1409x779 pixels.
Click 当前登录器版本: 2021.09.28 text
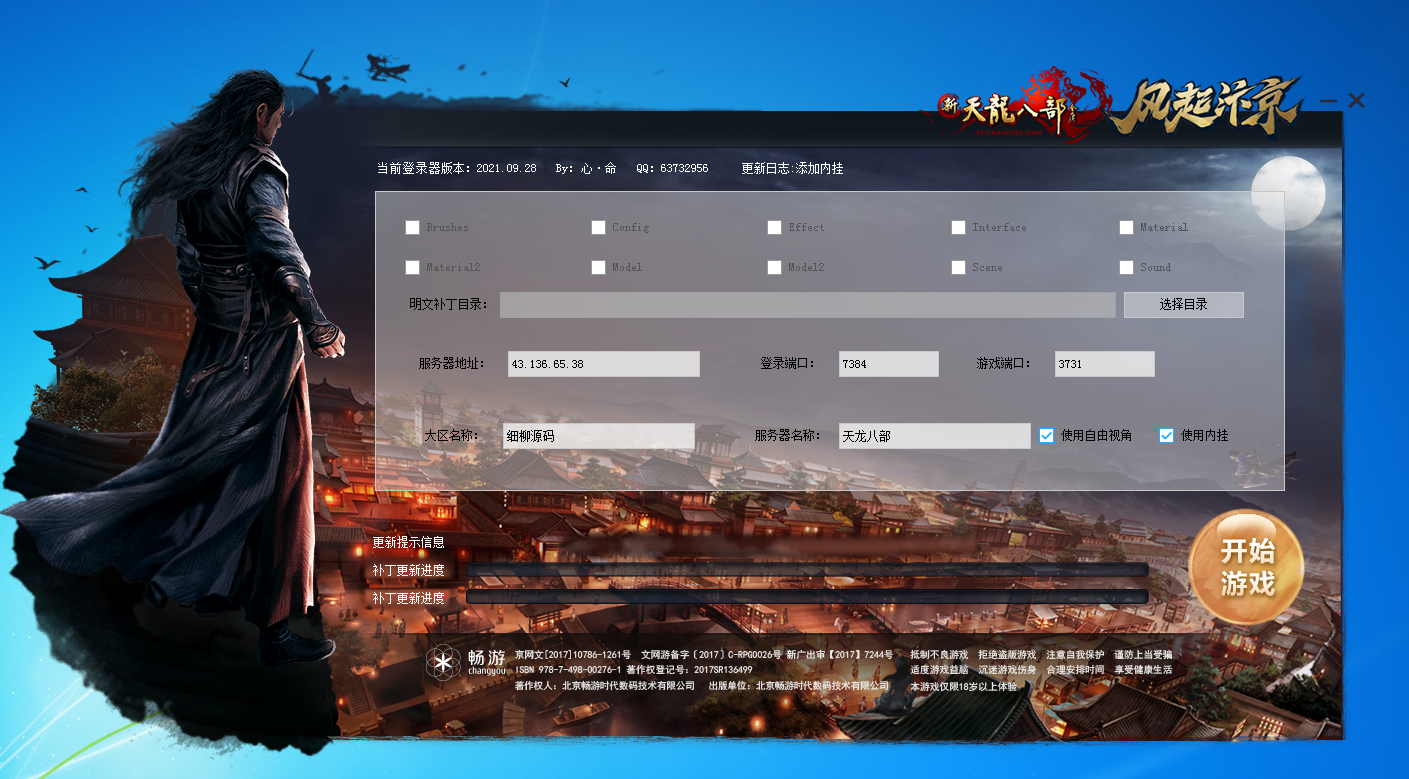(x=456, y=168)
